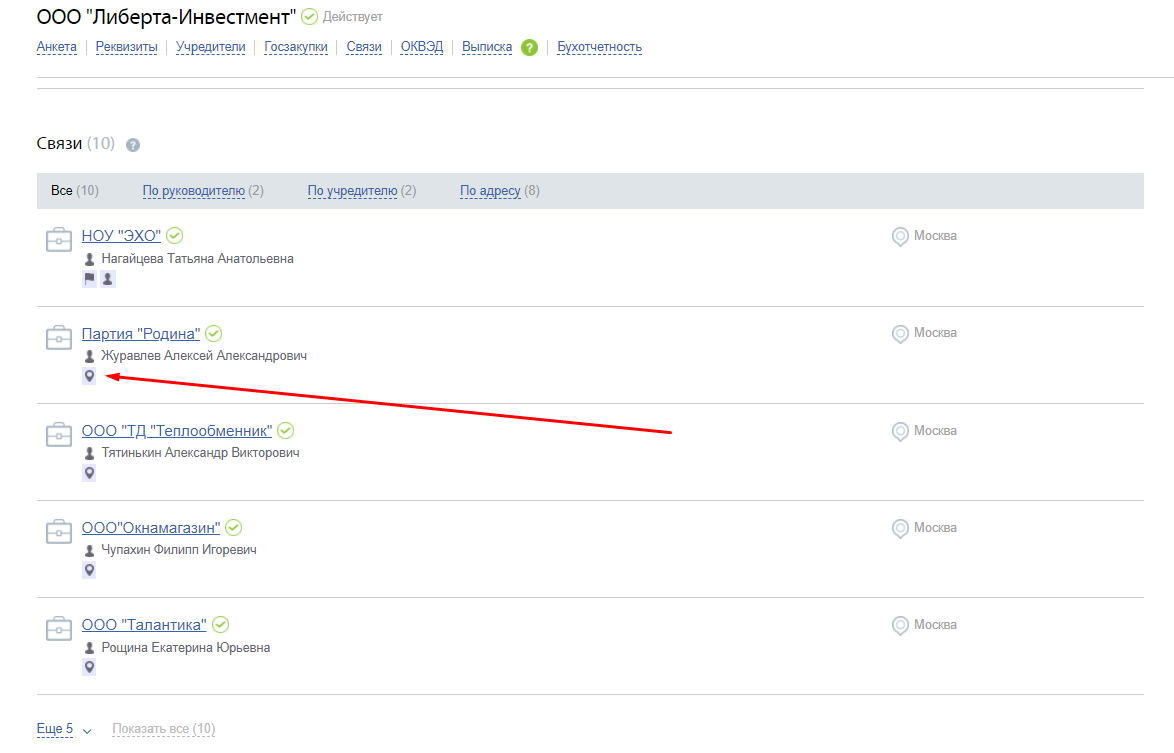Click the flag icon under Нагайцева Татьяна Анатольевна
1174x753 pixels.
coord(89,279)
